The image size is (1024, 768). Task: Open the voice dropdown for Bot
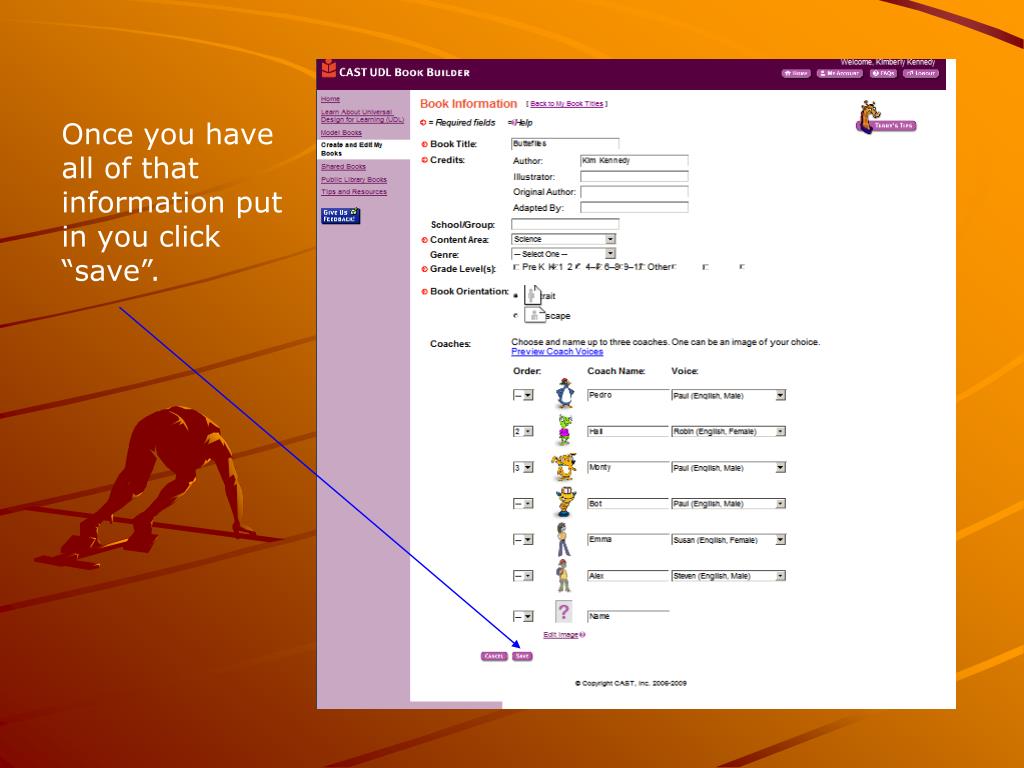tap(728, 504)
